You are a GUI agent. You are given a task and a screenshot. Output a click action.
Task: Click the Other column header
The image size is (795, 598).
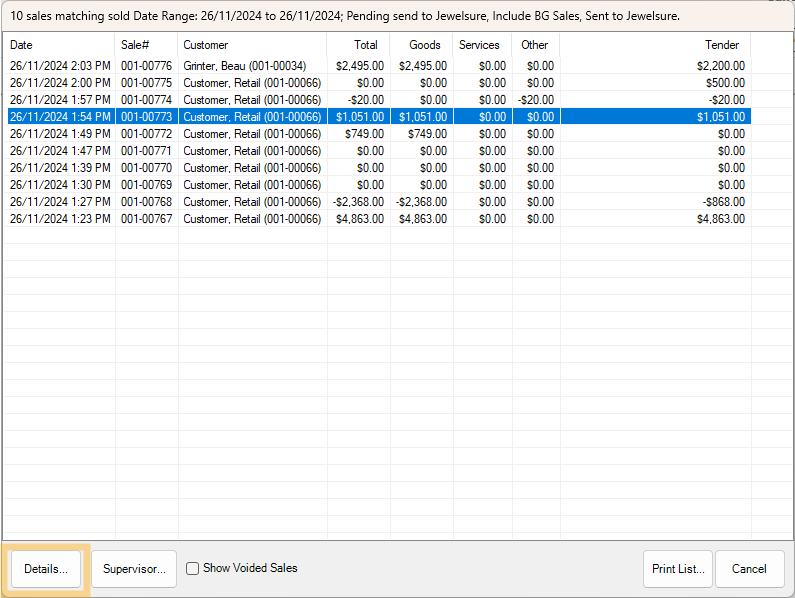coord(535,45)
